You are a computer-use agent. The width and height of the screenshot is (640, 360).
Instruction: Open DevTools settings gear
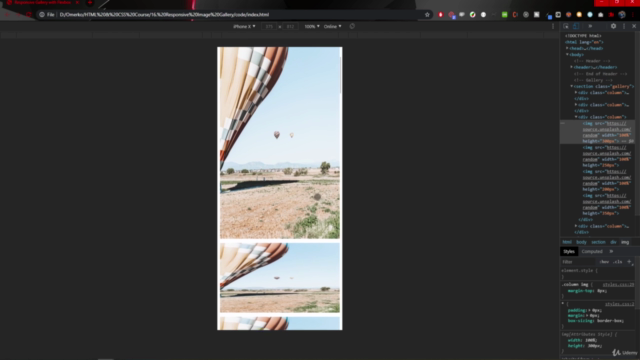(613, 26)
